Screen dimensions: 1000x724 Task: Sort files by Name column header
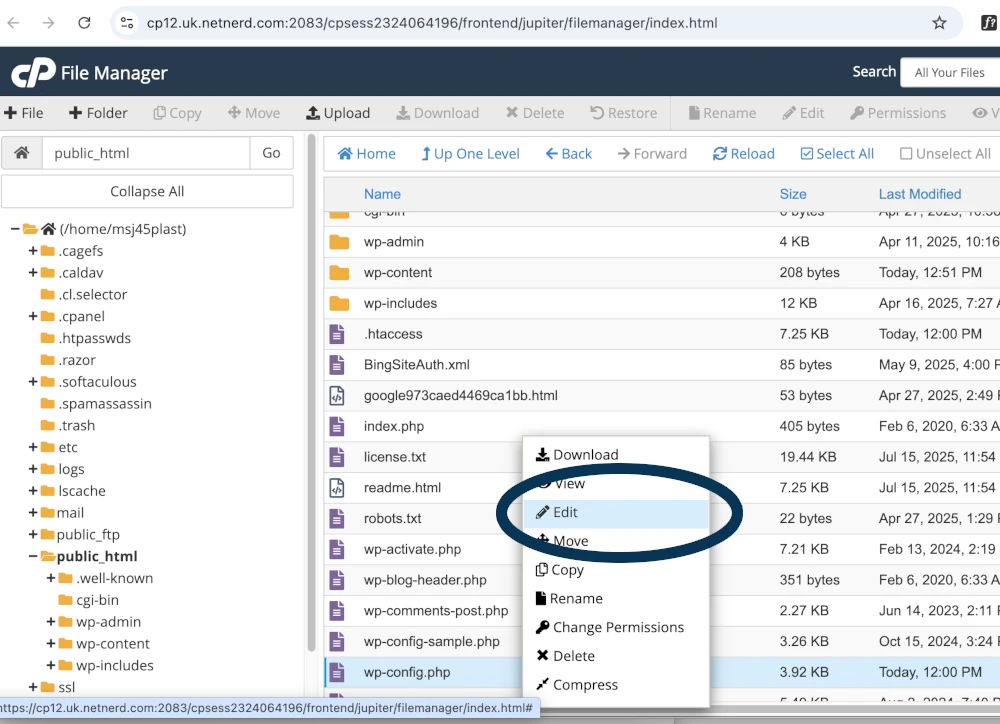coord(382,194)
